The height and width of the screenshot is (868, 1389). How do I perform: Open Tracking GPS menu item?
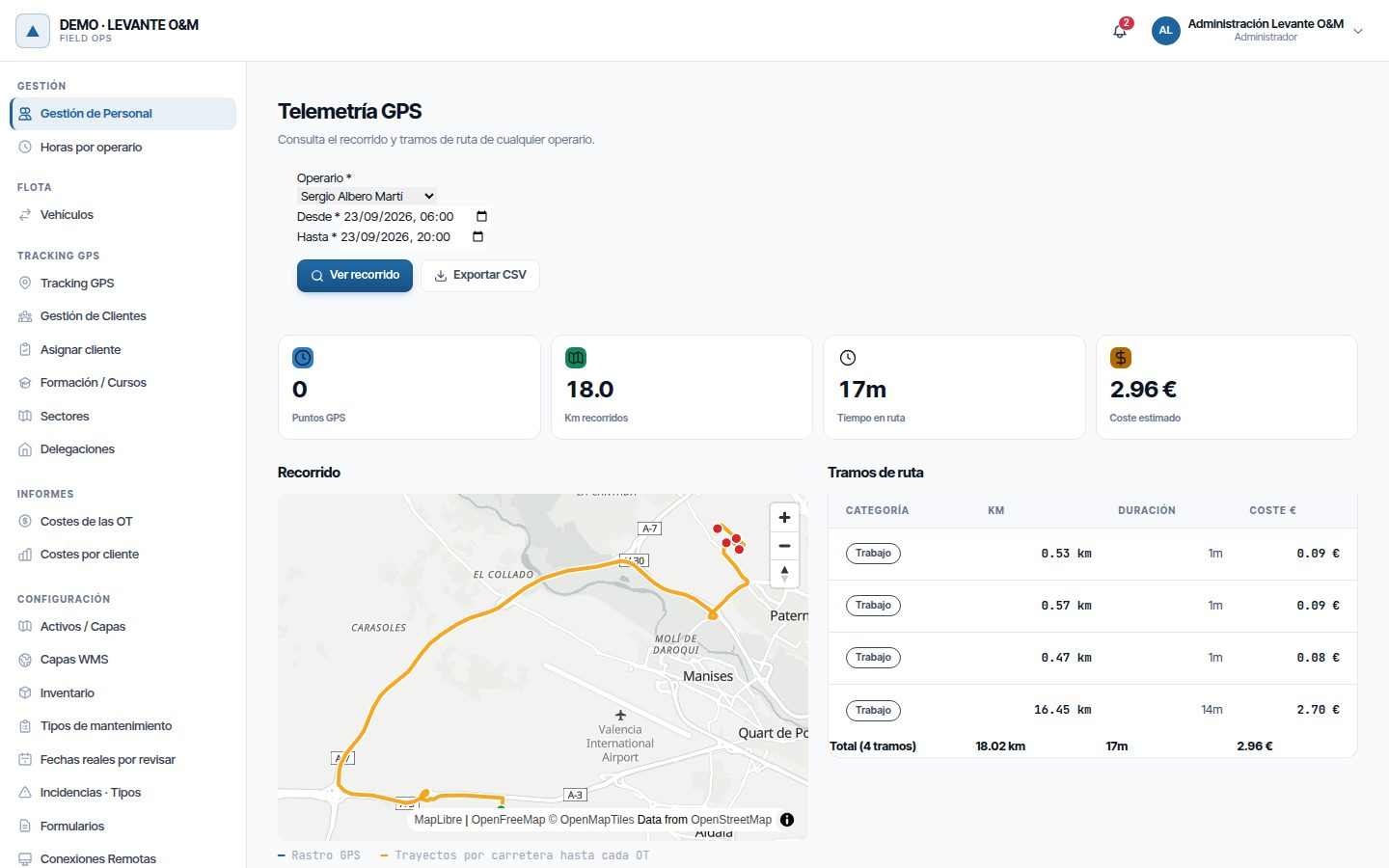(x=123, y=284)
